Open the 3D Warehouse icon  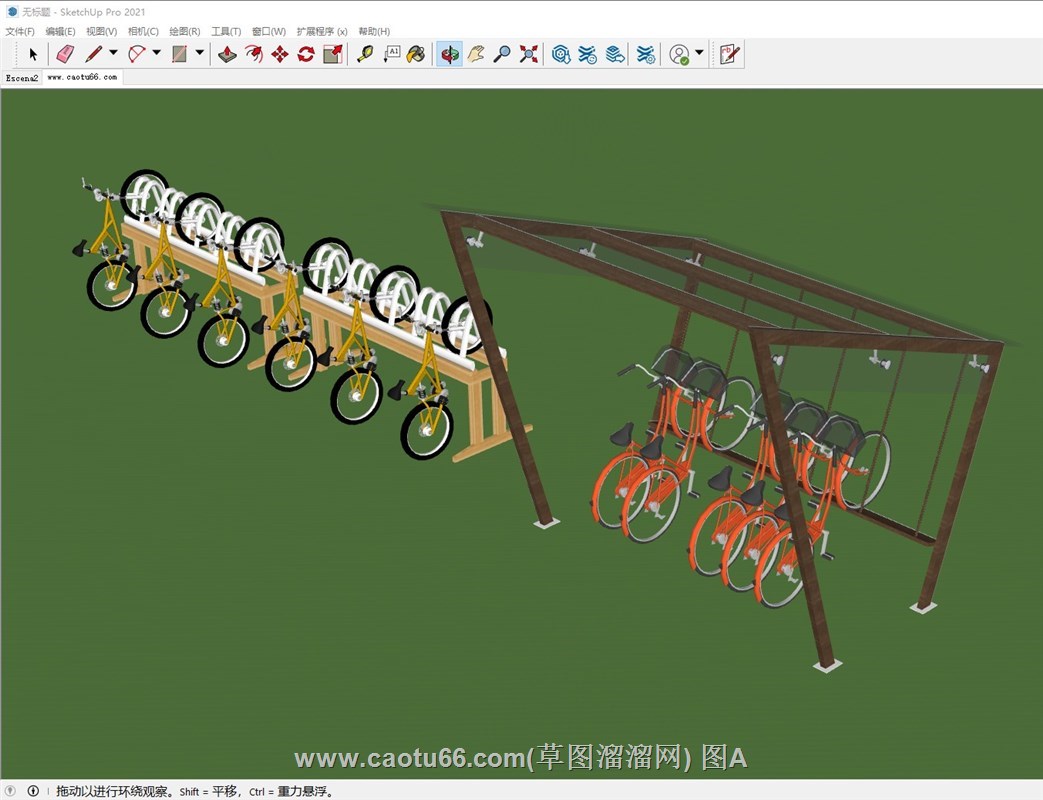562,54
